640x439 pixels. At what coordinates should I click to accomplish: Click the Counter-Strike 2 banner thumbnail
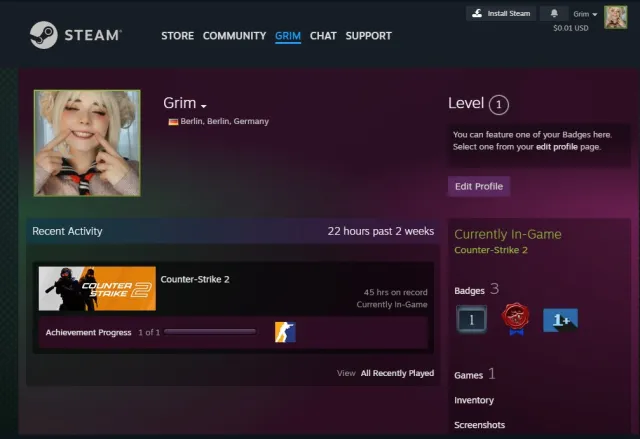coord(97,288)
